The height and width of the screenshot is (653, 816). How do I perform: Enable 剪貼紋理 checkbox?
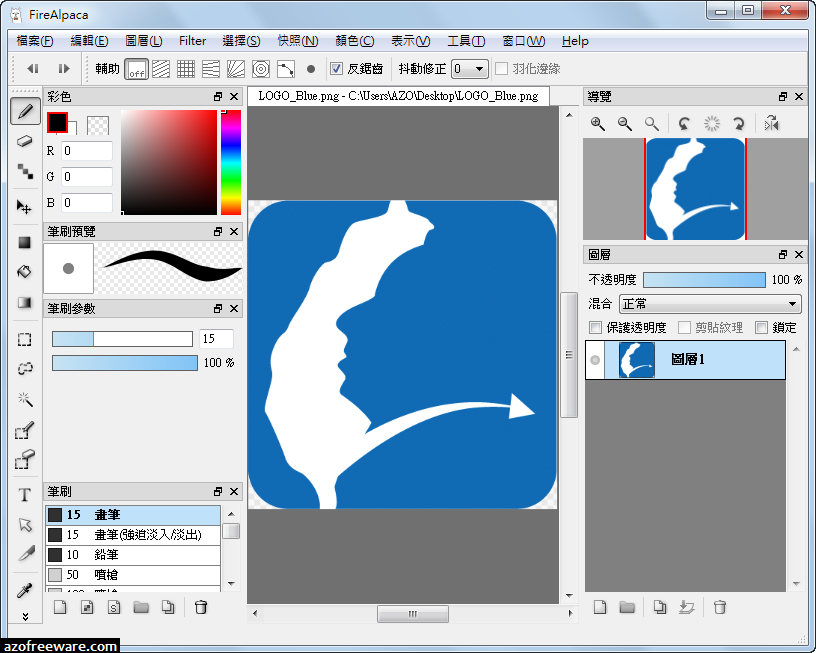tap(684, 327)
